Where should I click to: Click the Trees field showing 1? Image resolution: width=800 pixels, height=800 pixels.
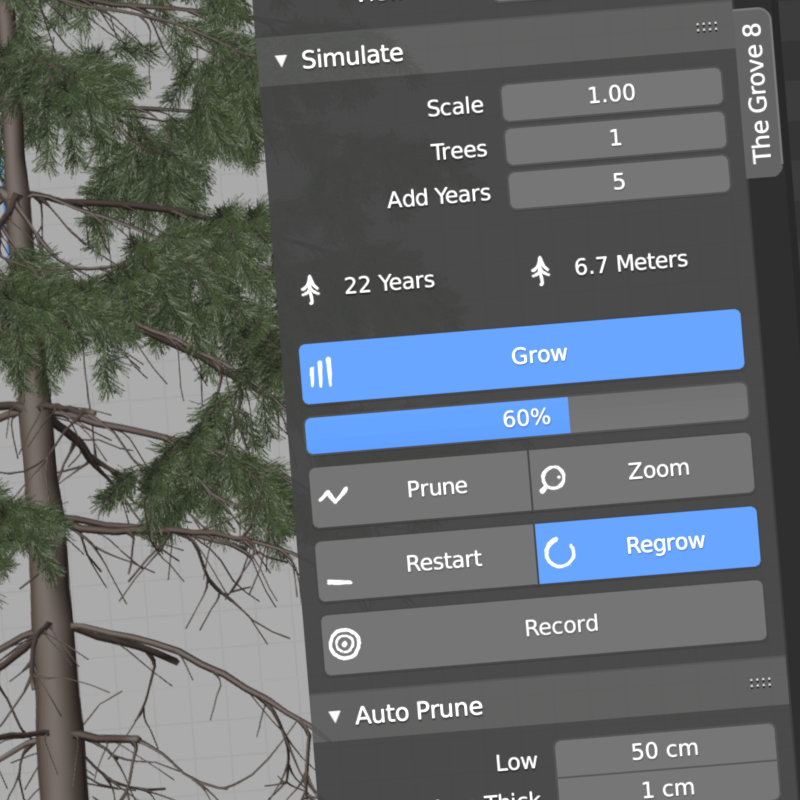click(x=615, y=138)
